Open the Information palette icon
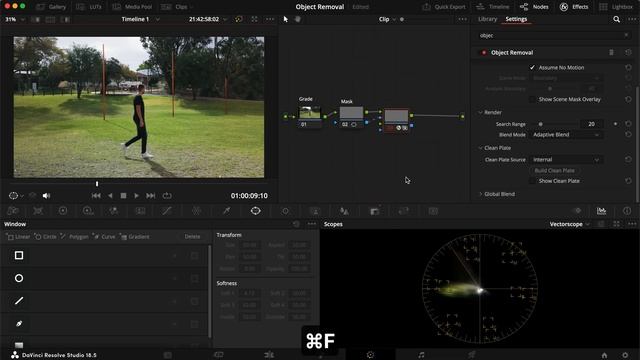The image size is (640, 360). pyautogui.click(x=627, y=211)
